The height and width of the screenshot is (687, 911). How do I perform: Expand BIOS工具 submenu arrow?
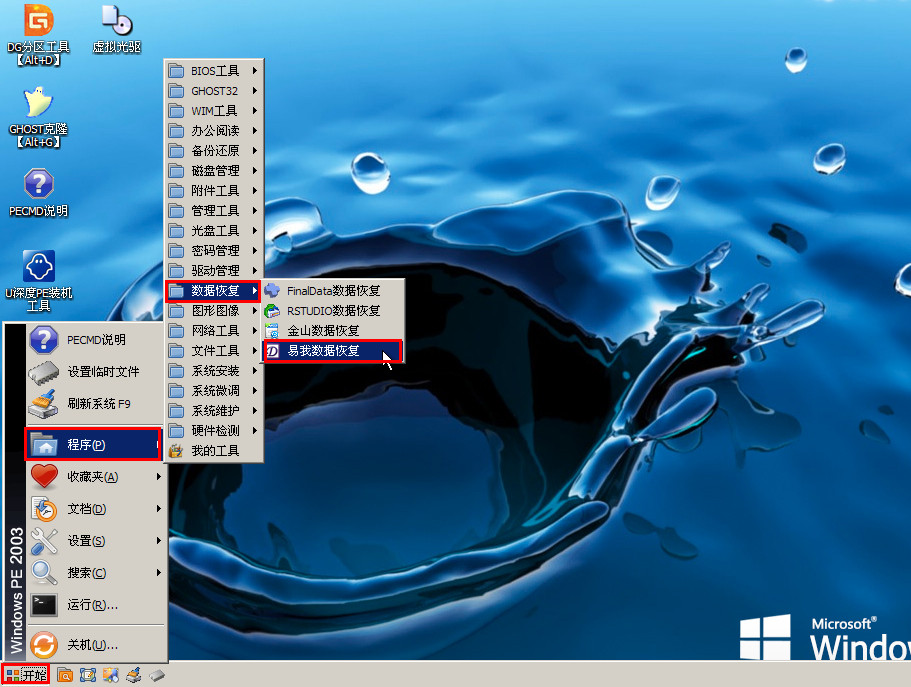pos(254,70)
